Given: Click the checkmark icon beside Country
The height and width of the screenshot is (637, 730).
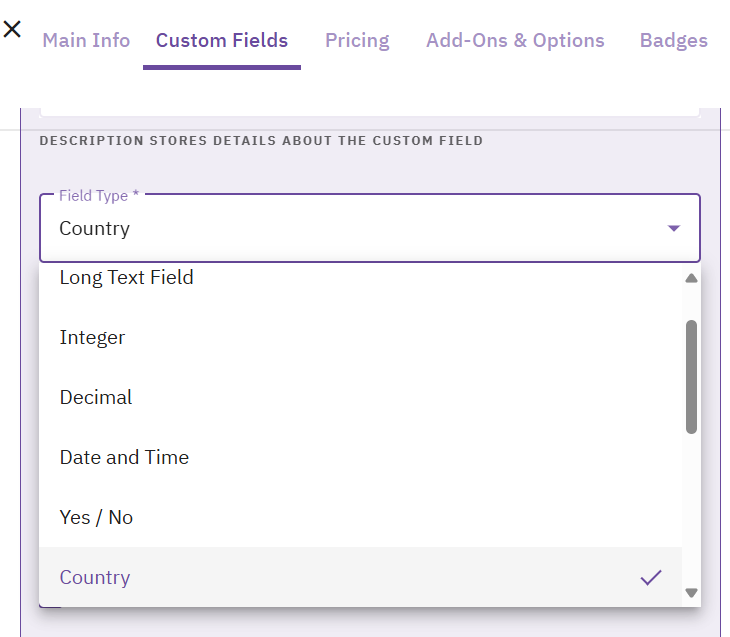Looking at the screenshot, I should click(x=651, y=577).
